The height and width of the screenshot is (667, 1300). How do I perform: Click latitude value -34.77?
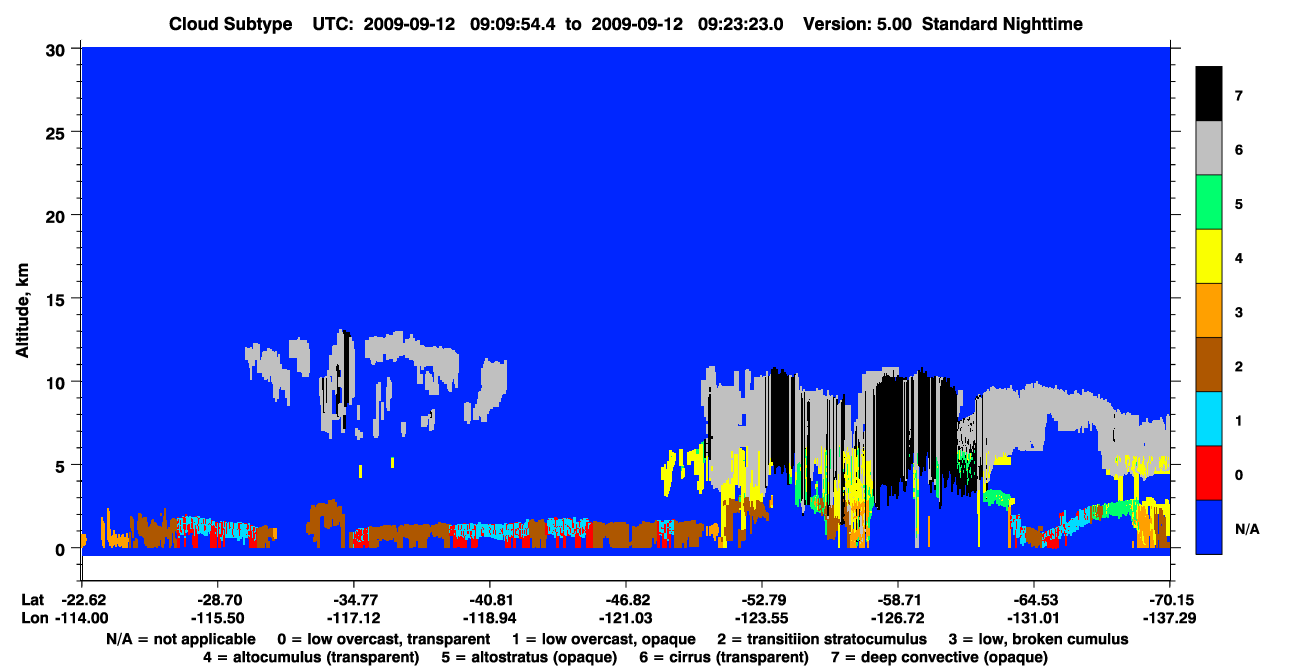353,599
